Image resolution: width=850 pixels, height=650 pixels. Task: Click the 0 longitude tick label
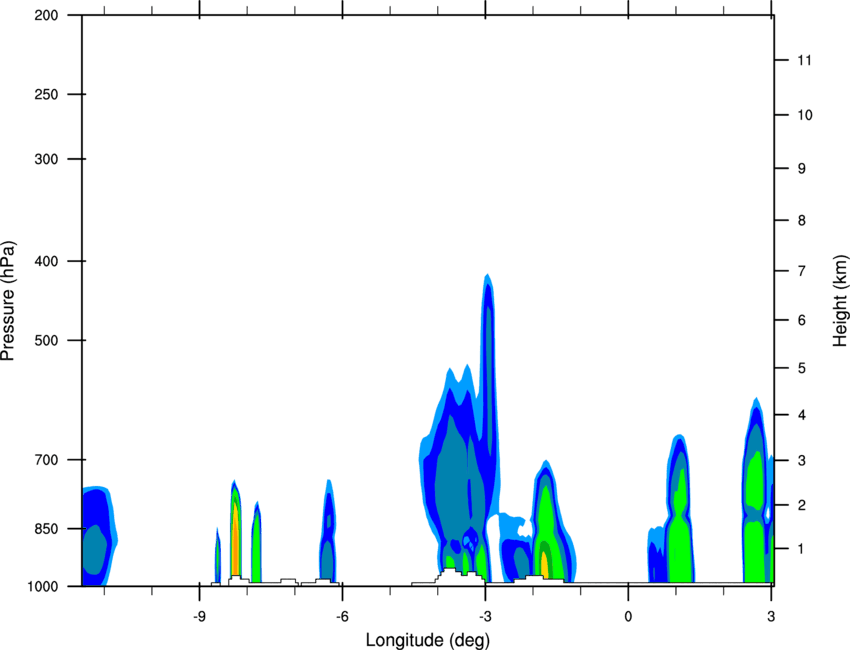click(628, 616)
